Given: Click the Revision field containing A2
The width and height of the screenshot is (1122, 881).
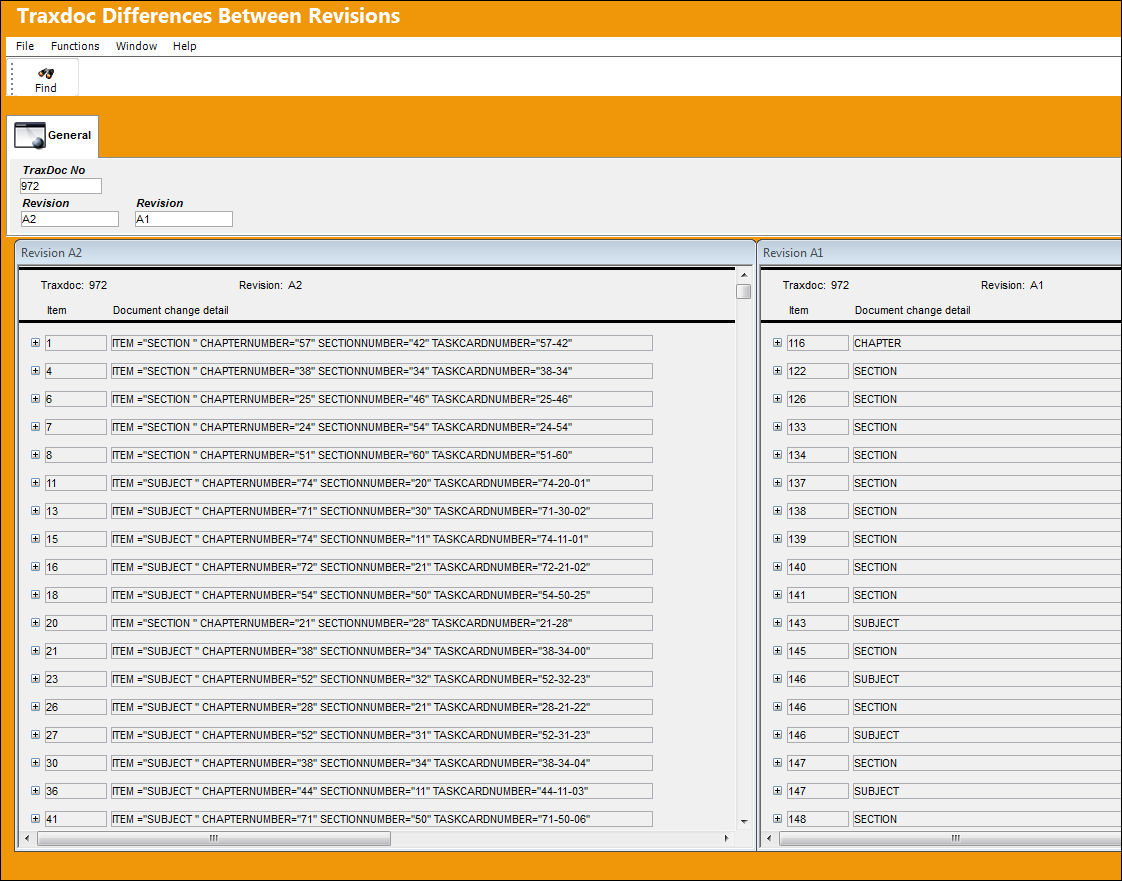Looking at the screenshot, I should pyautogui.click(x=69, y=219).
